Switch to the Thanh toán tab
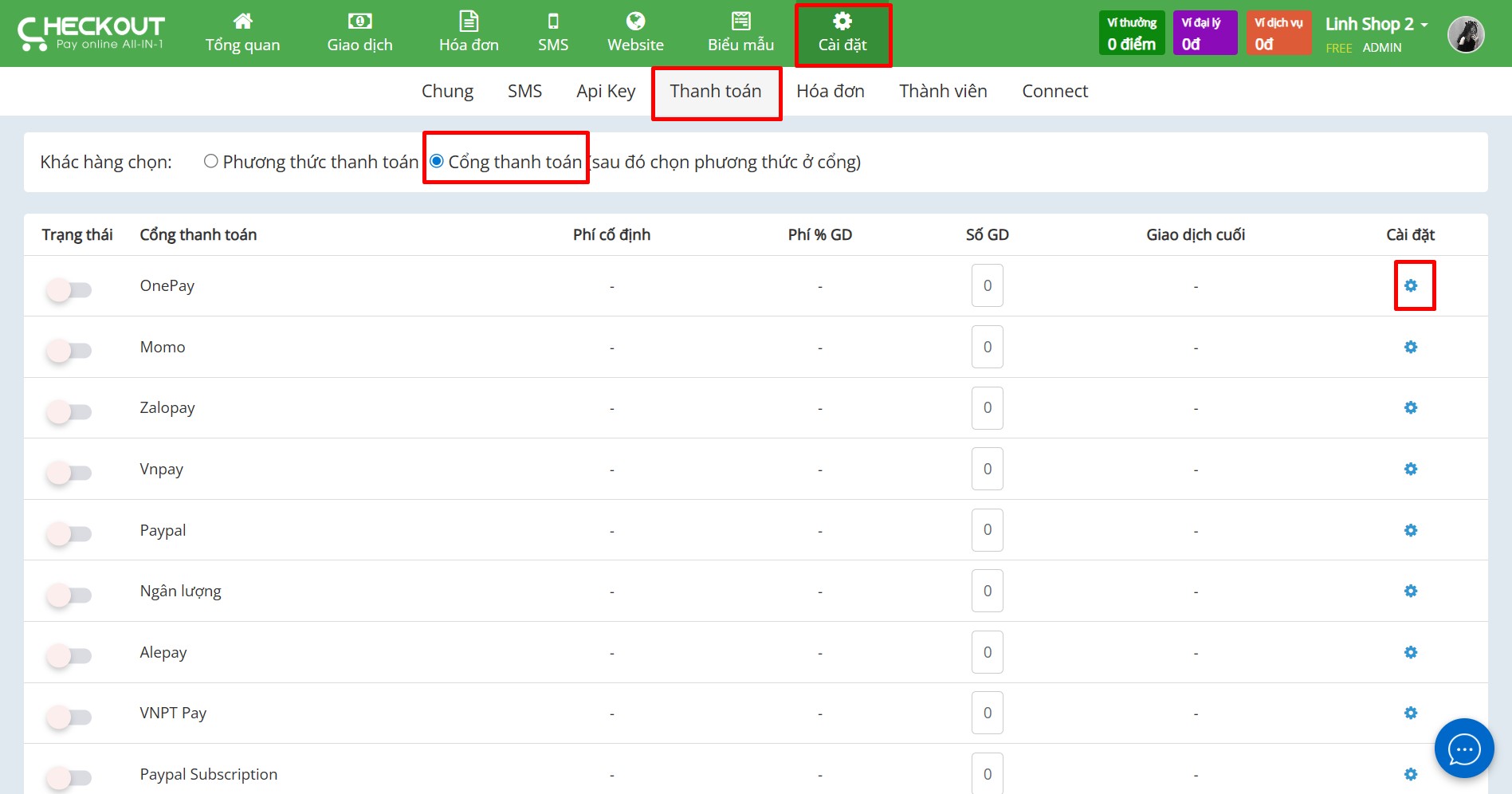 click(716, 91)
